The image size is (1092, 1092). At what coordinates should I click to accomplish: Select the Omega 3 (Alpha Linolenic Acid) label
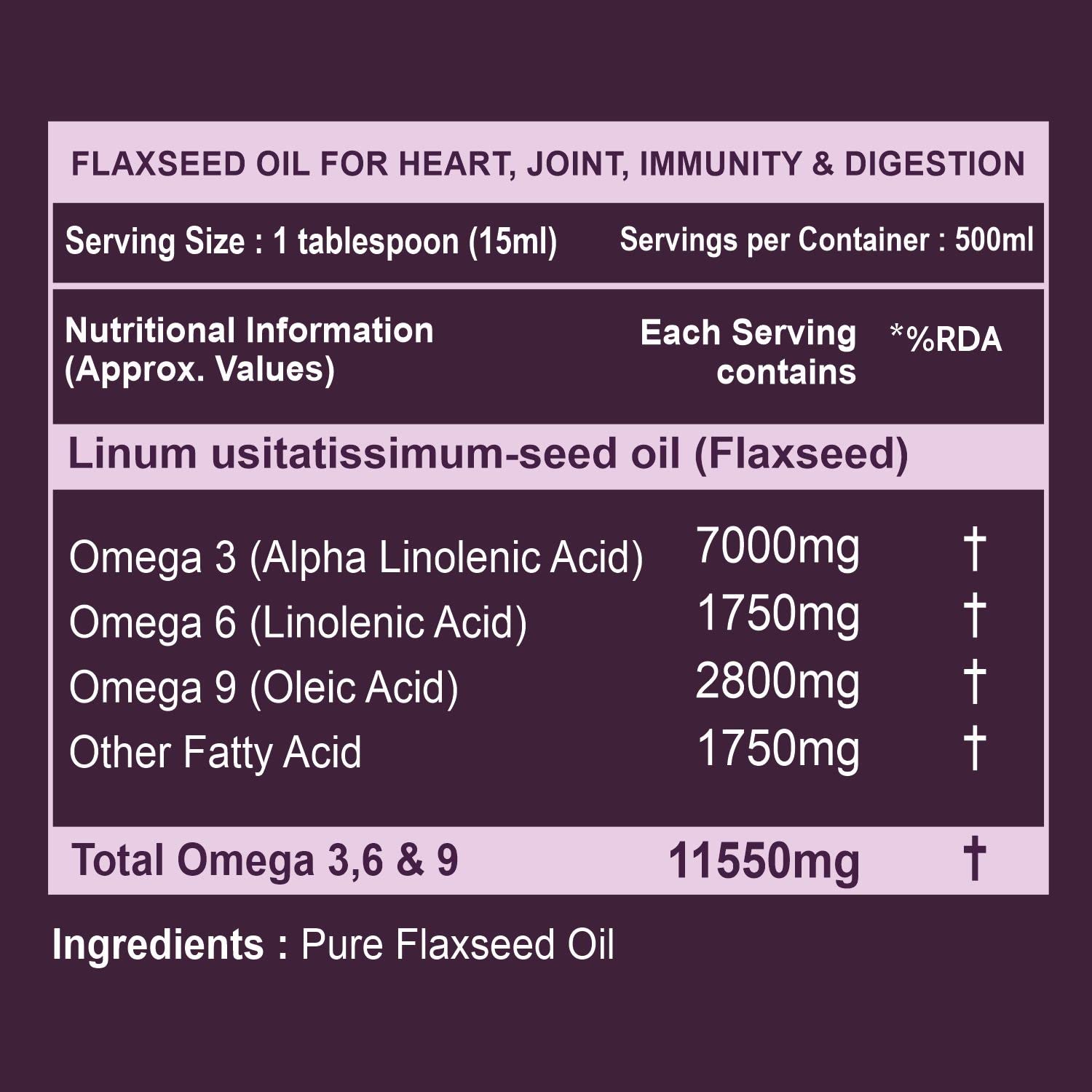point(356,558)
